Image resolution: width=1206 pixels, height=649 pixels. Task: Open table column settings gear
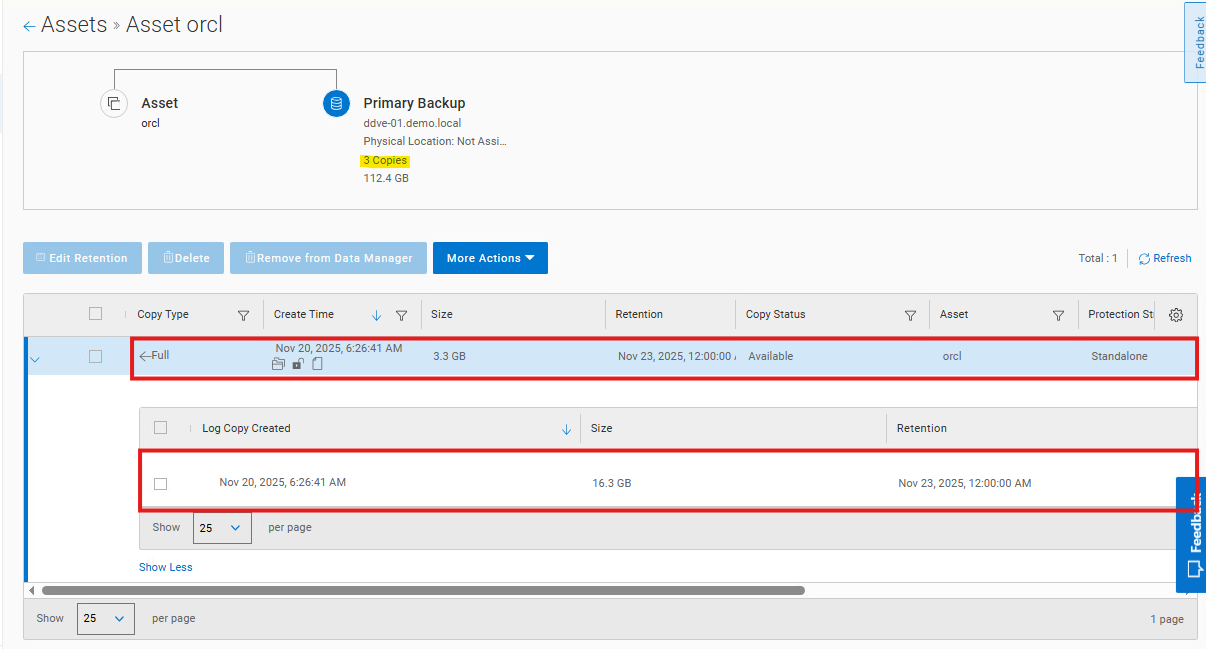(1176, 315)
